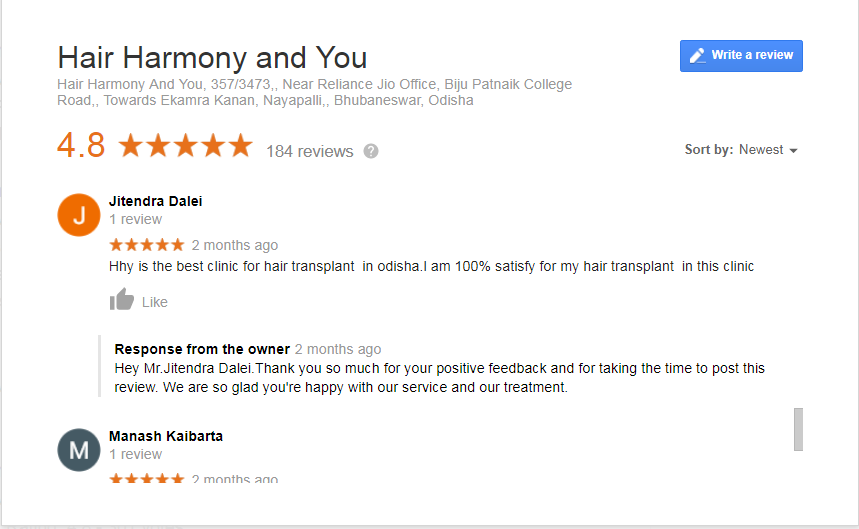The image size is (859, 529).
Task: Click the business address text
Action: (314, 92)
